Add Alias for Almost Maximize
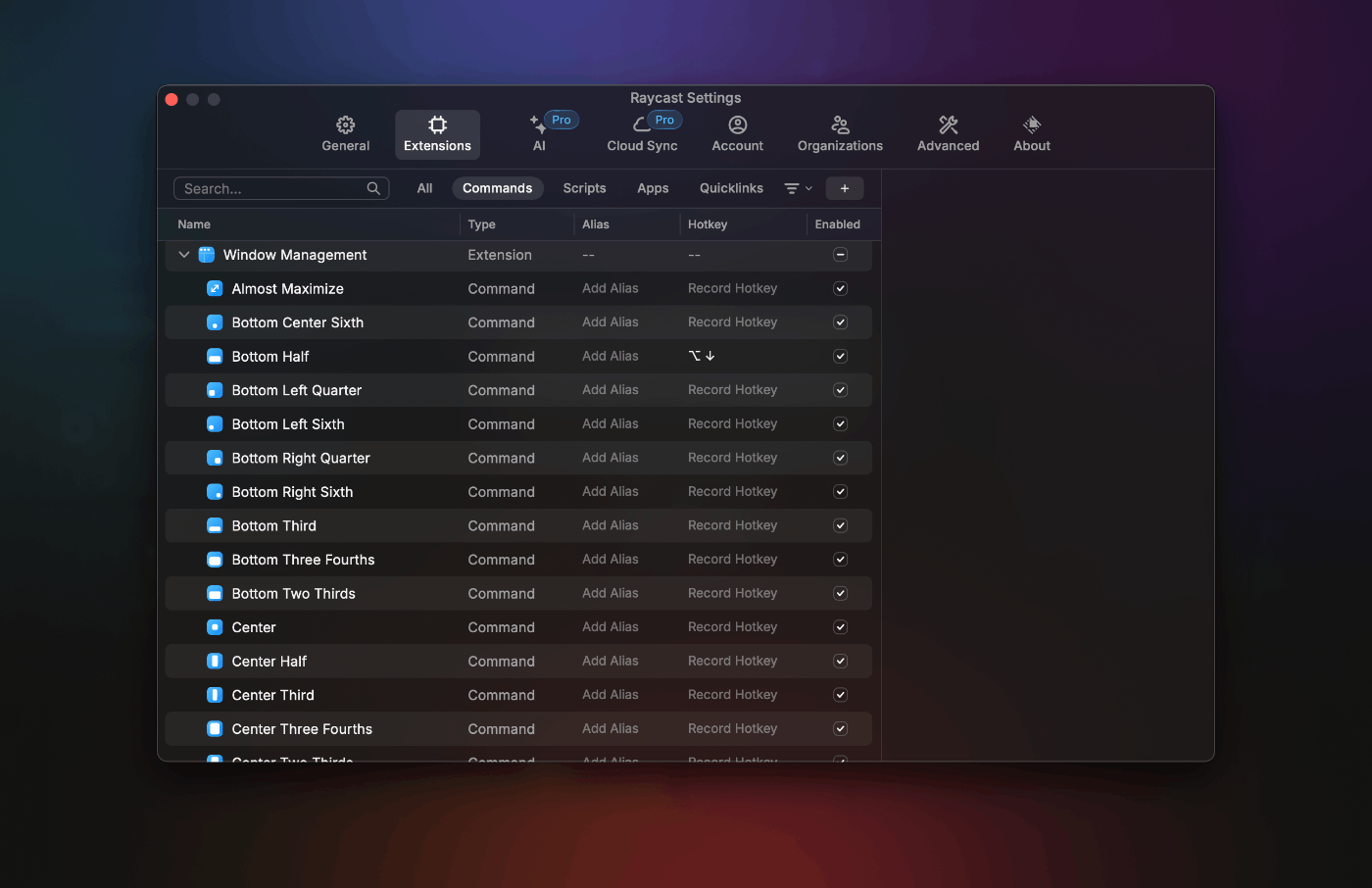 pos(610,288)
